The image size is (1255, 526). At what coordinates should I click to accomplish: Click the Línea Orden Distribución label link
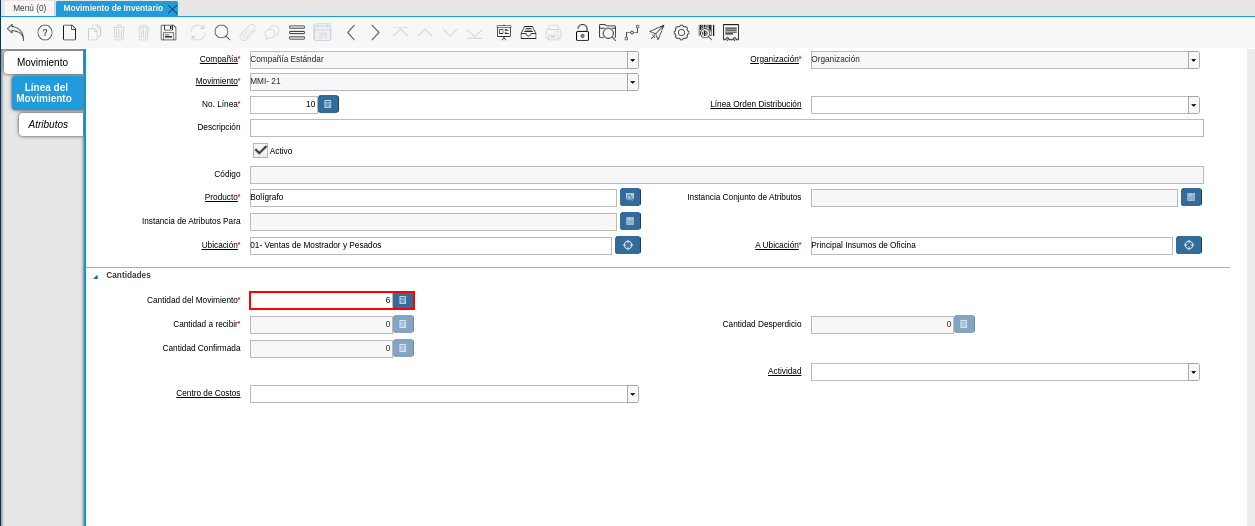click(x=755, y=104)
